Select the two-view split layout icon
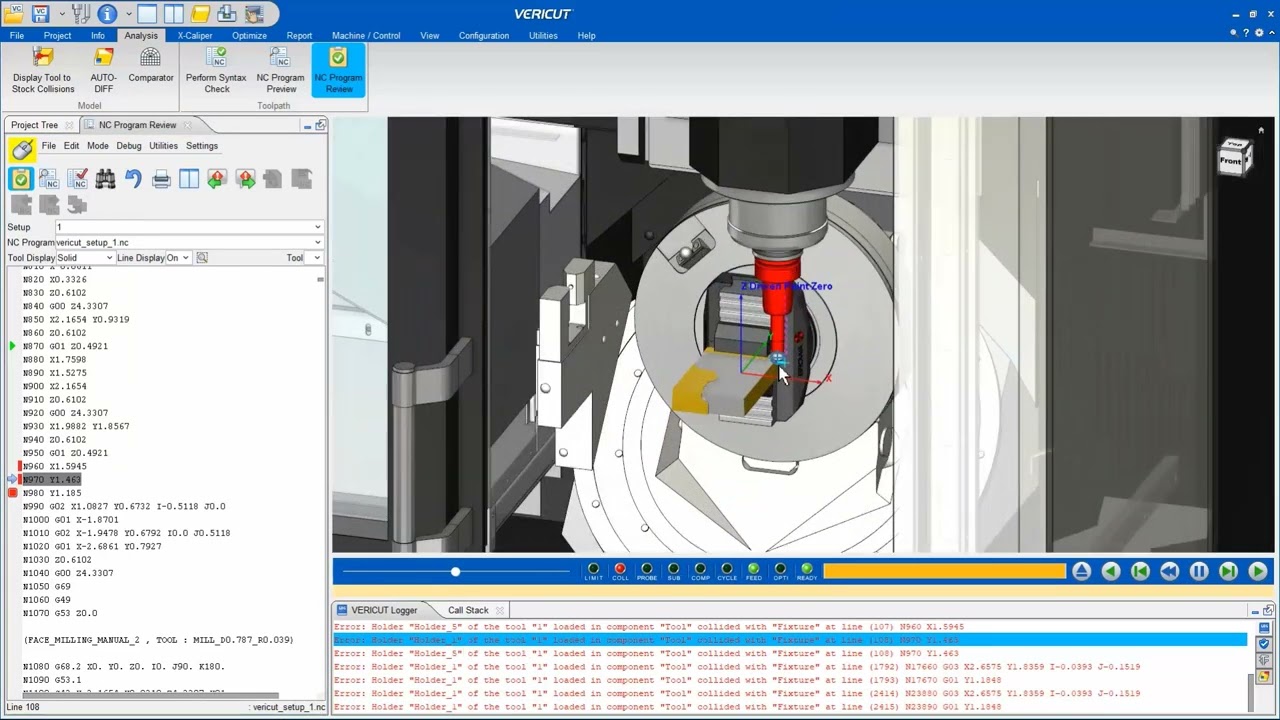The width and height of the screenshot is (1280, 720). pos(173,14)
